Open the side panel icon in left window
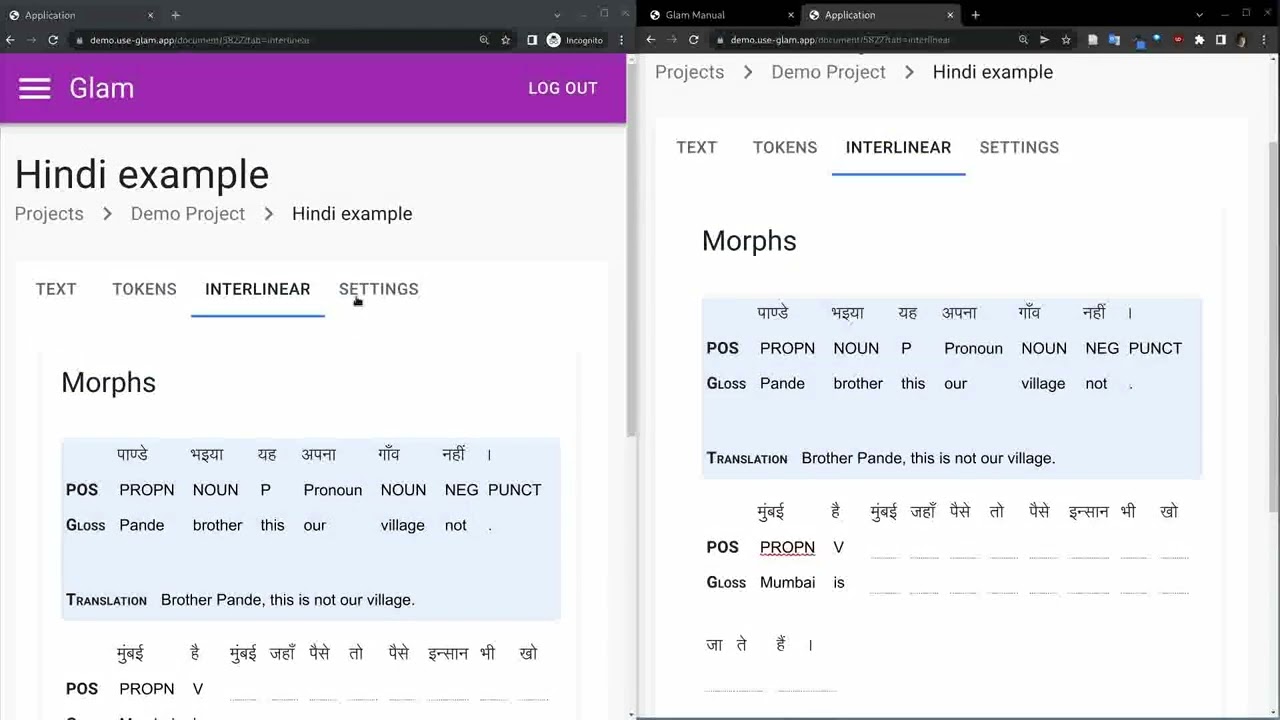Viewport: 1280px width, 720px height. click(x=532, y=40)
